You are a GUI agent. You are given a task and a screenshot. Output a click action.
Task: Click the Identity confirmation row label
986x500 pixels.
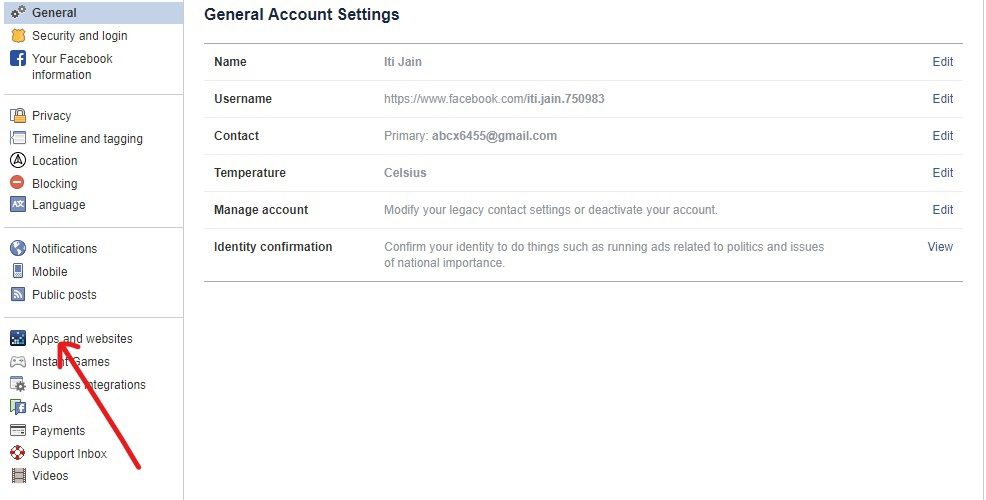[273, 247]
